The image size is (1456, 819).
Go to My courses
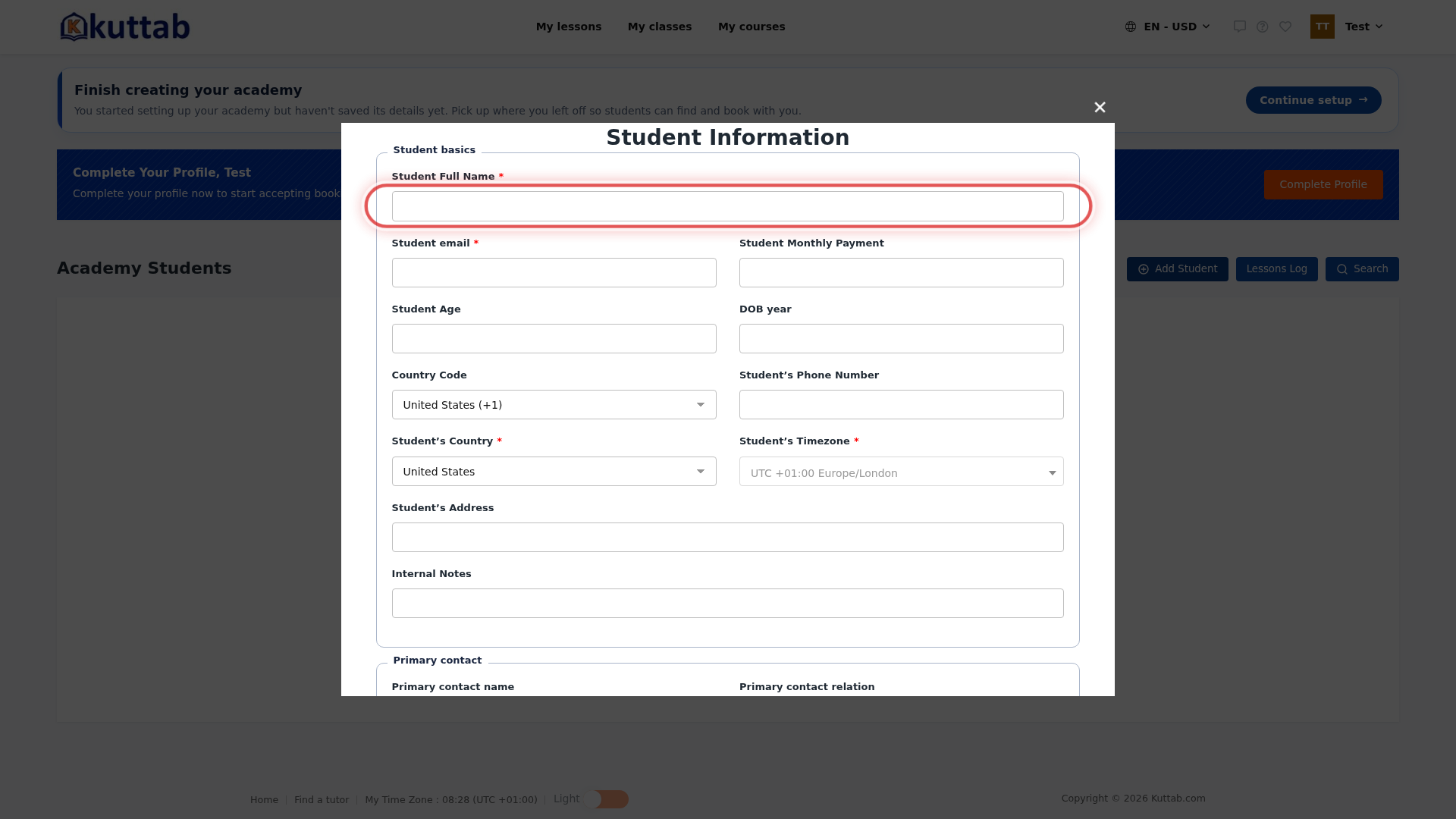tap(752, 27)
